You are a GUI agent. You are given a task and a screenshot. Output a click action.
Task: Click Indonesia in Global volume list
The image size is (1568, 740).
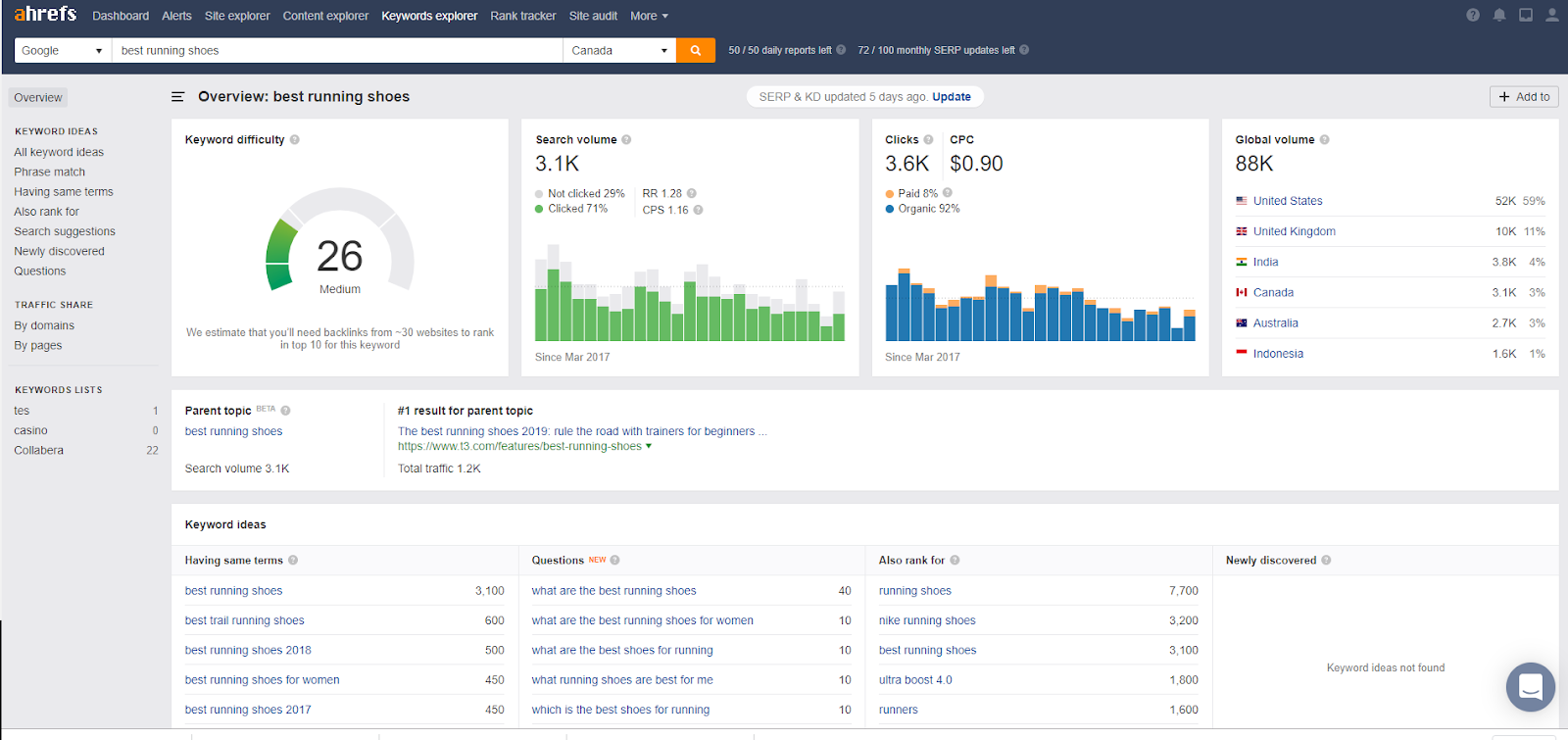tap(1278, 354)
